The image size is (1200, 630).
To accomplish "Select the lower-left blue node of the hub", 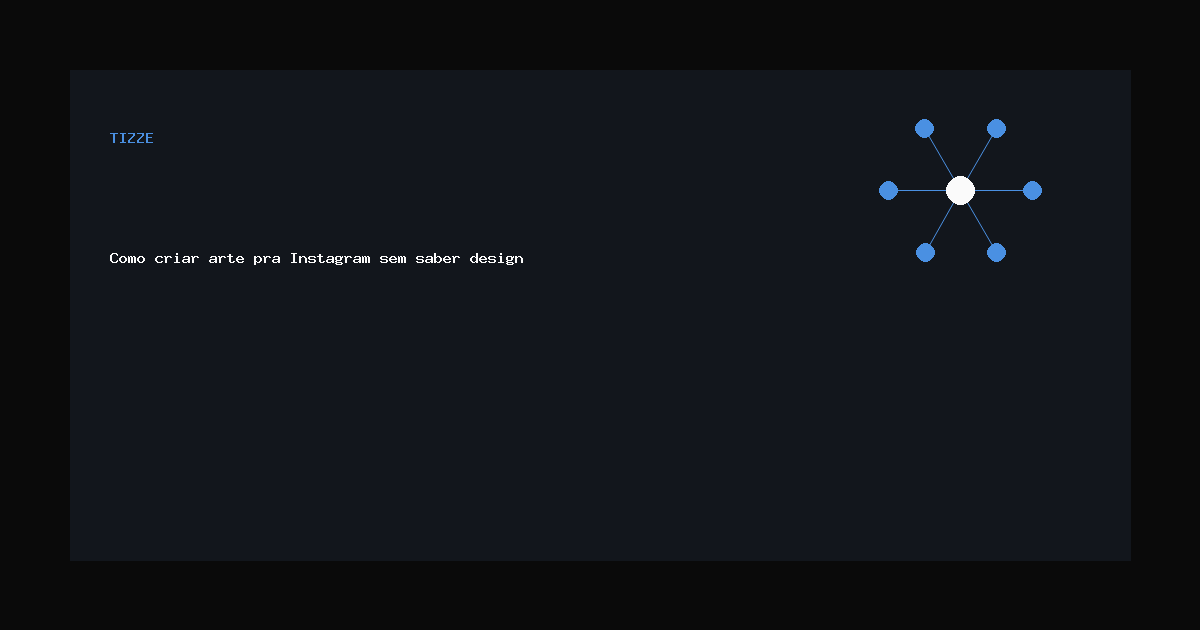I will (x=925, y=252).
